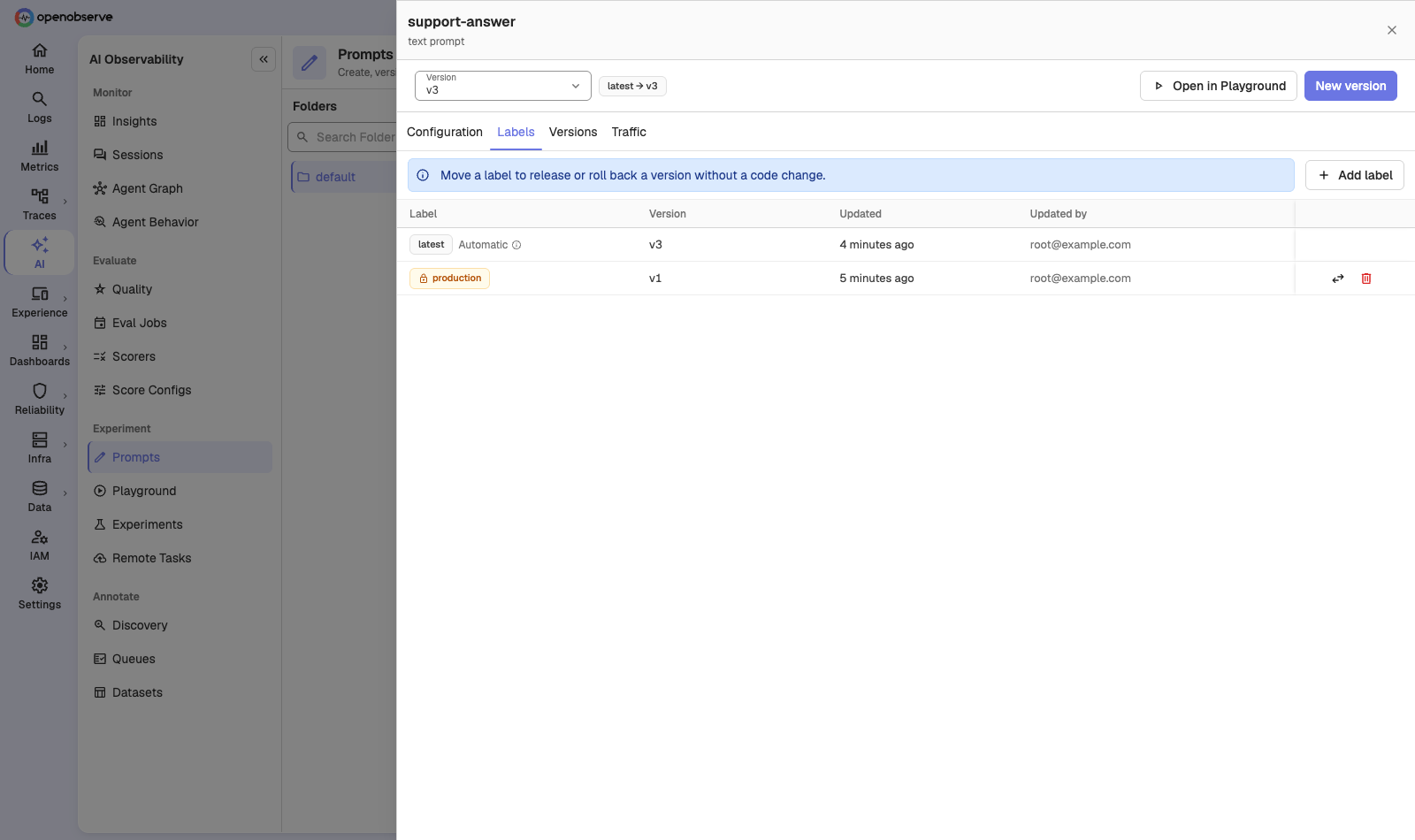This screenshot has width=1415, height=840.
Task: Close the support-answer panel
Action: click(1392, 30)
